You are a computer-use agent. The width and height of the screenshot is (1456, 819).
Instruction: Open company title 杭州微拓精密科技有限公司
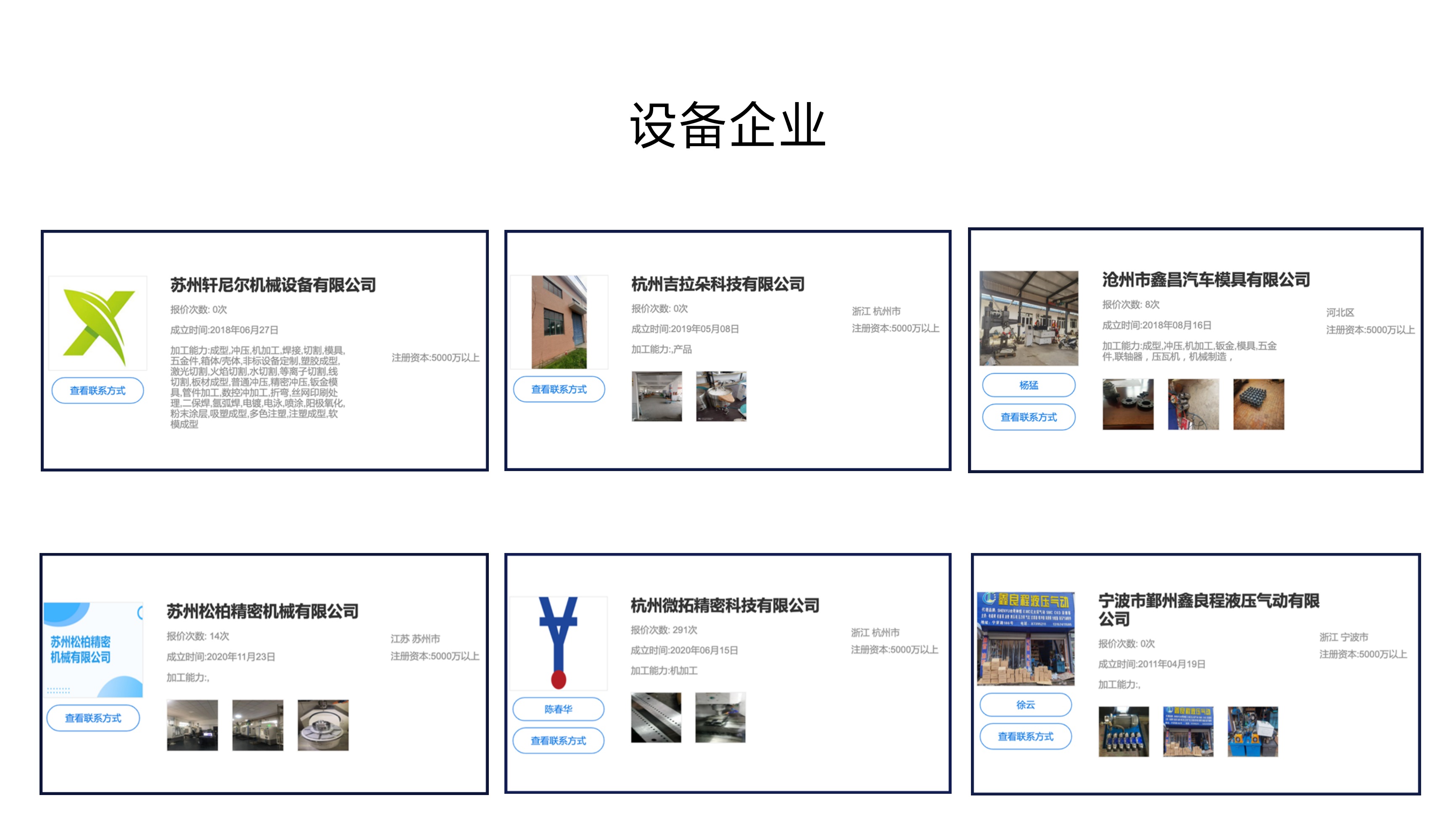click(x=725, y=606)
